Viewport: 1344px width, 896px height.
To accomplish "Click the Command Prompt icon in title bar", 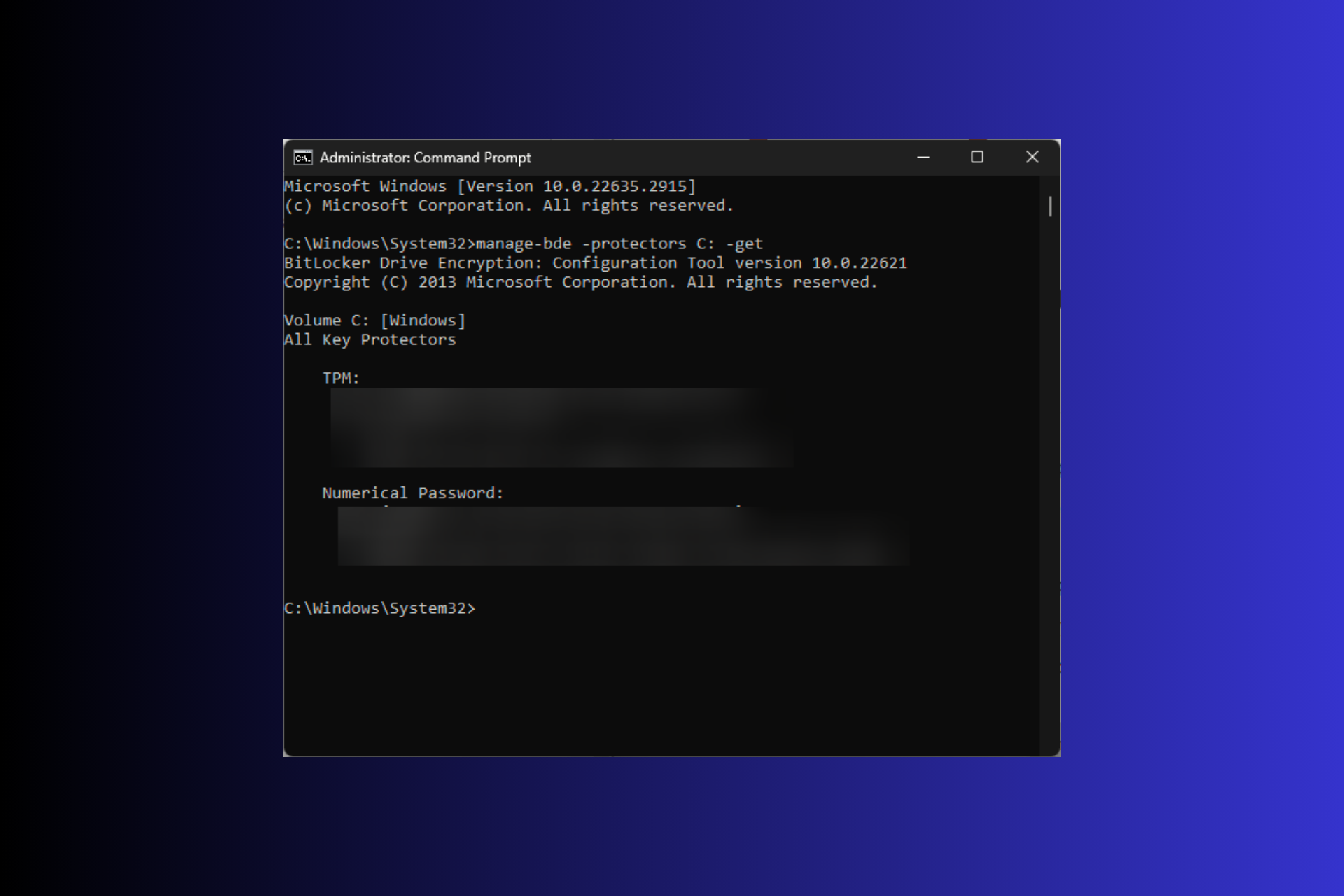I will 302,157.
